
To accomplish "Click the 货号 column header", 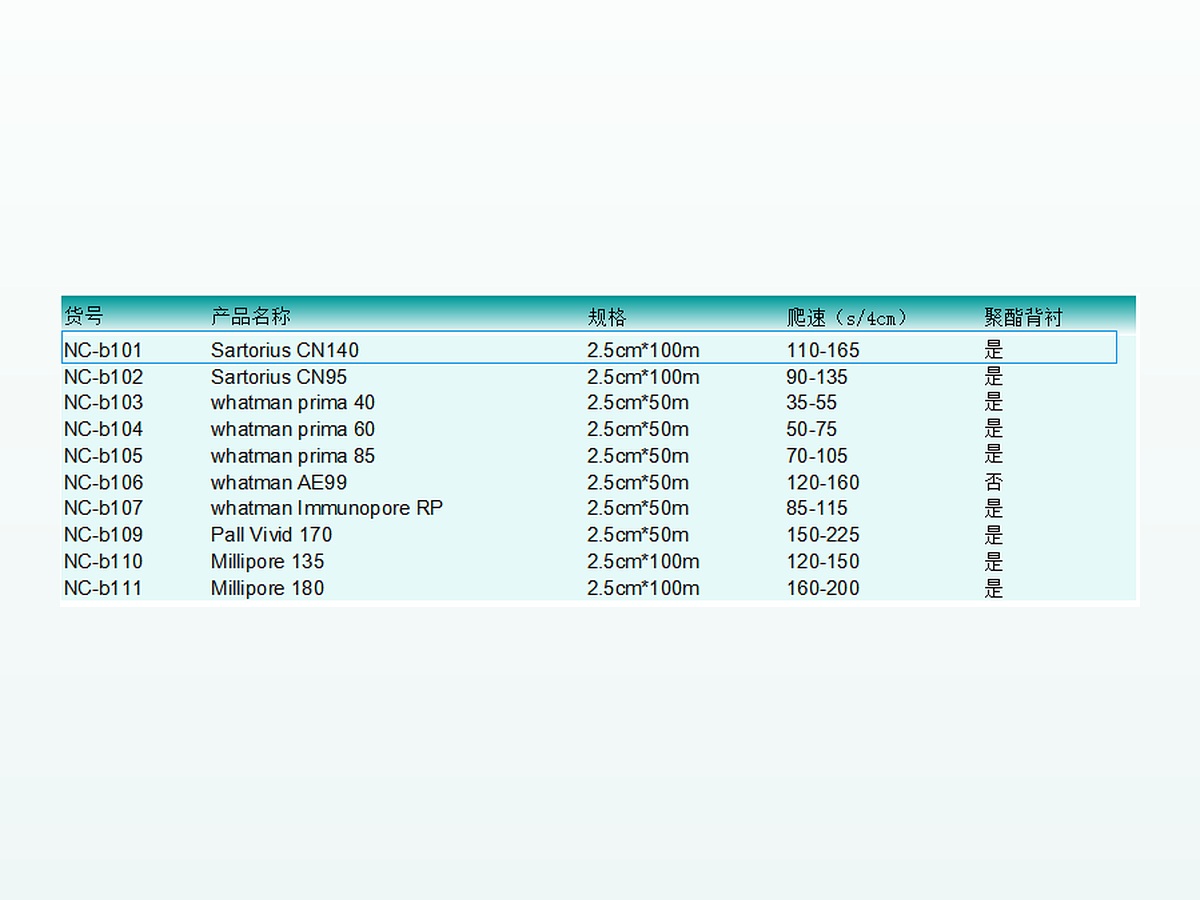I will pyautogui.click(x=83, y=317).
